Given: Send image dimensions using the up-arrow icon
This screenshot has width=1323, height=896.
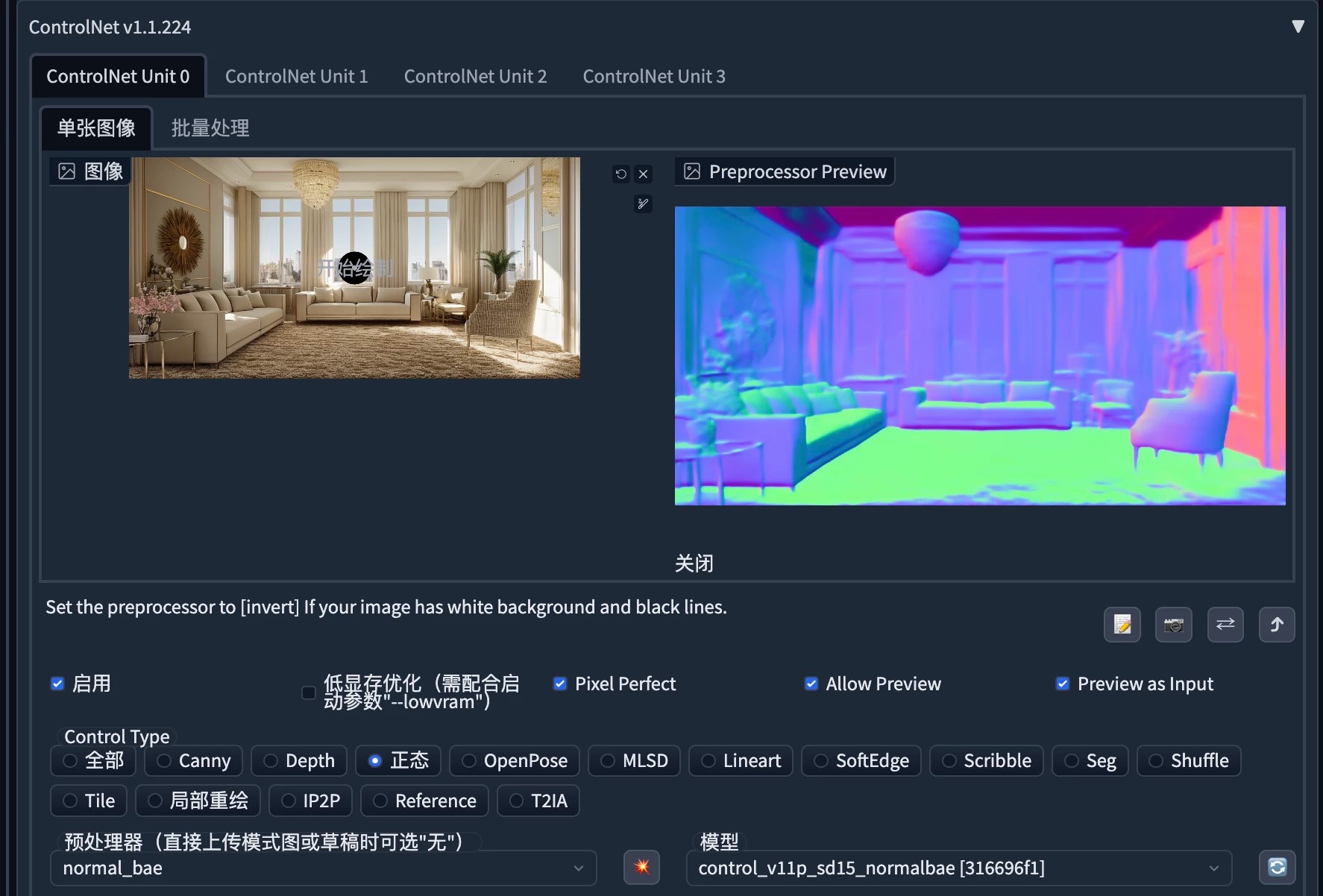Looking at the screenshot, I should coord(1277,625).
